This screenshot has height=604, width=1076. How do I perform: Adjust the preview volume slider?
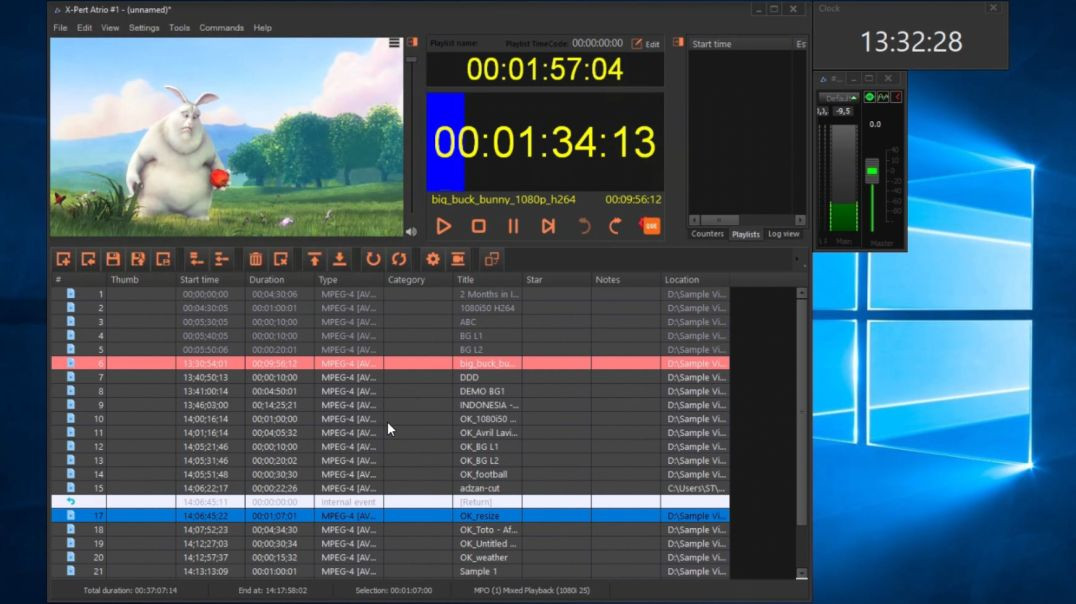(x=411, y=60)
